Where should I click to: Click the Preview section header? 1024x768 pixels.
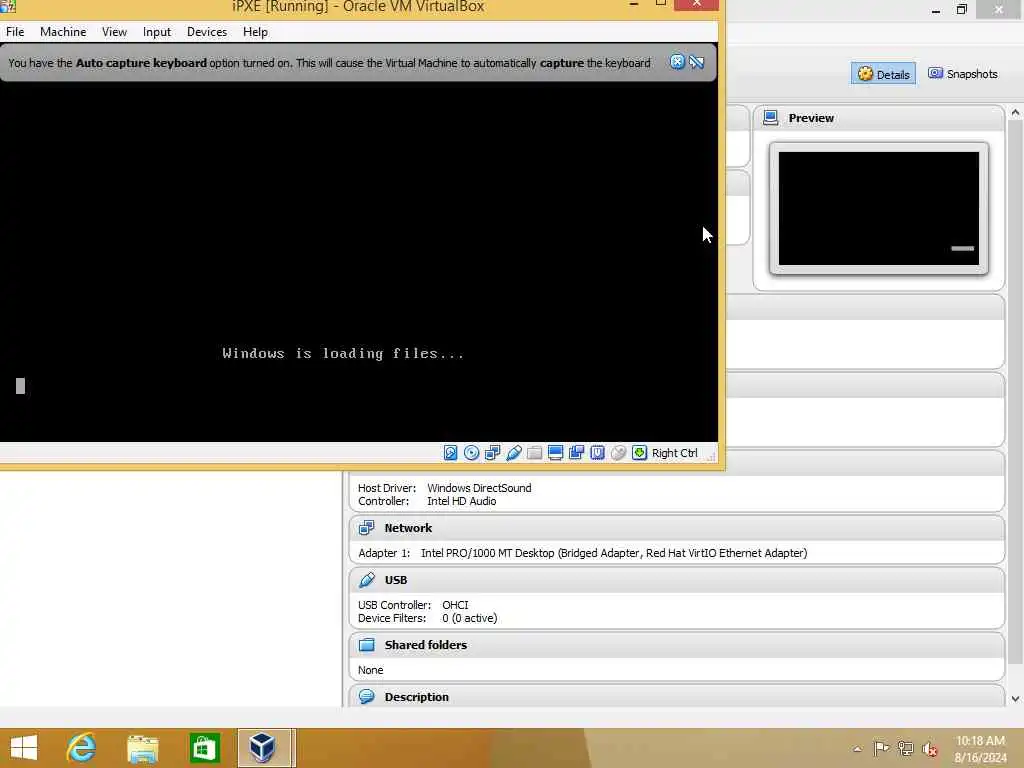pyautogui.click(x=878, y=118)
